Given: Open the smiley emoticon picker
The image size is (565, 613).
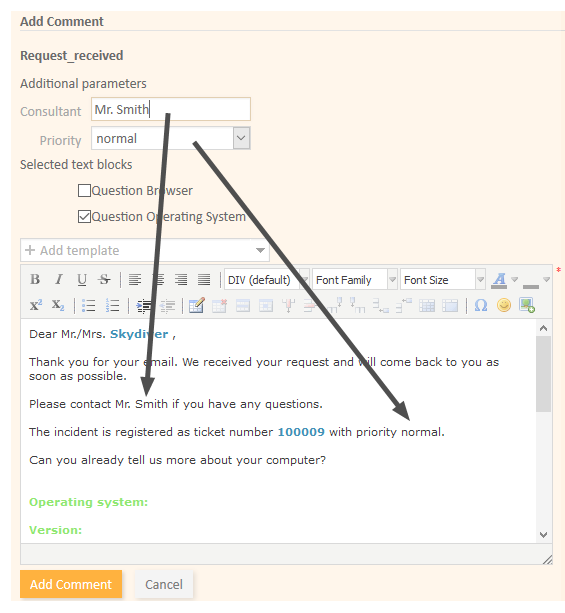Looking at the screenshot, I should tap(504, 305).
